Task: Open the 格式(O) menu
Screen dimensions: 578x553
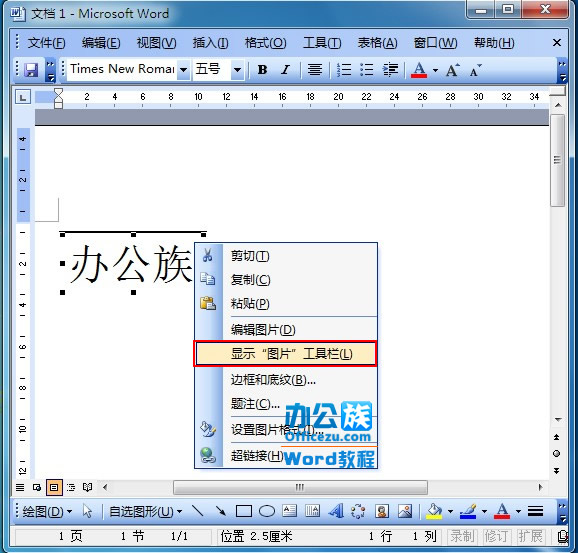Action: tap(265, 43)
